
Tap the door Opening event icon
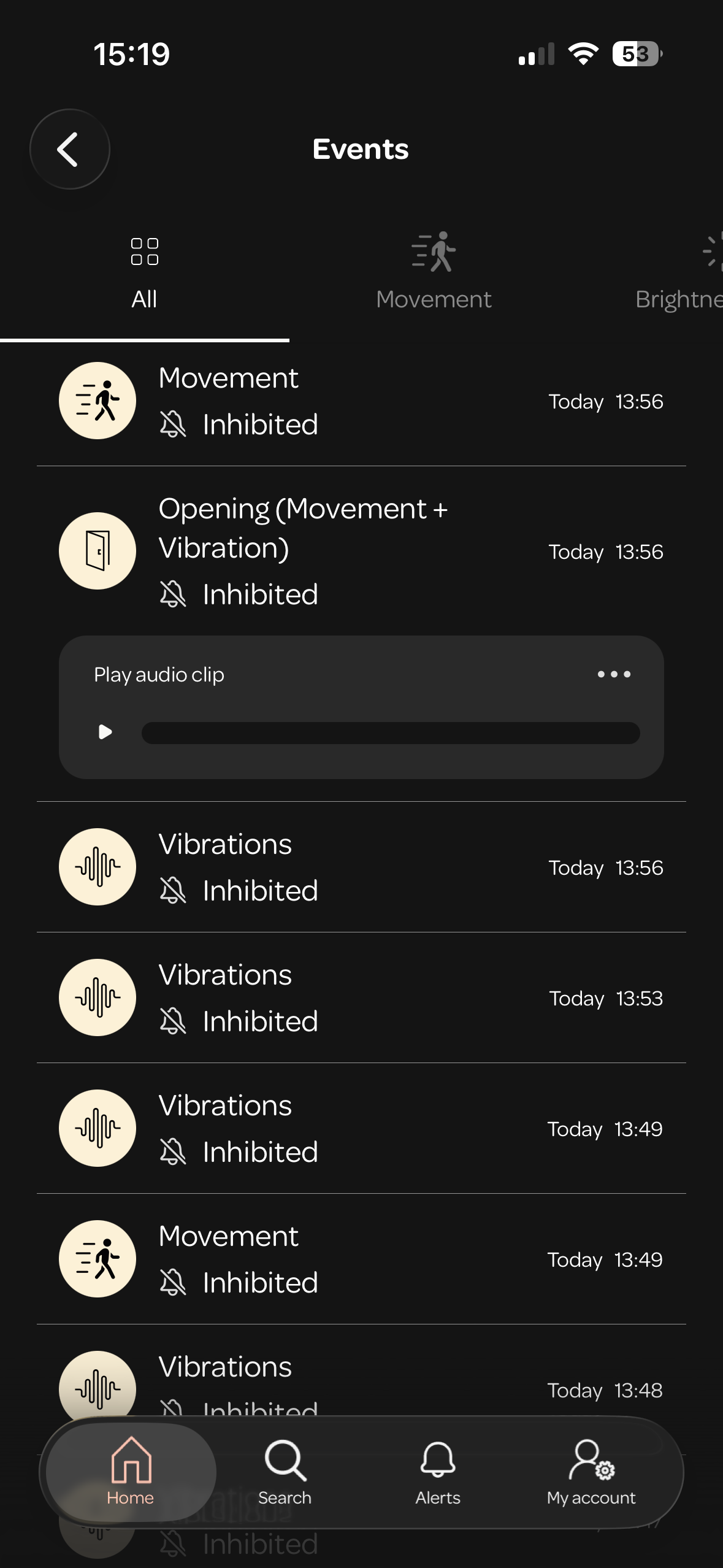point(98,551)
